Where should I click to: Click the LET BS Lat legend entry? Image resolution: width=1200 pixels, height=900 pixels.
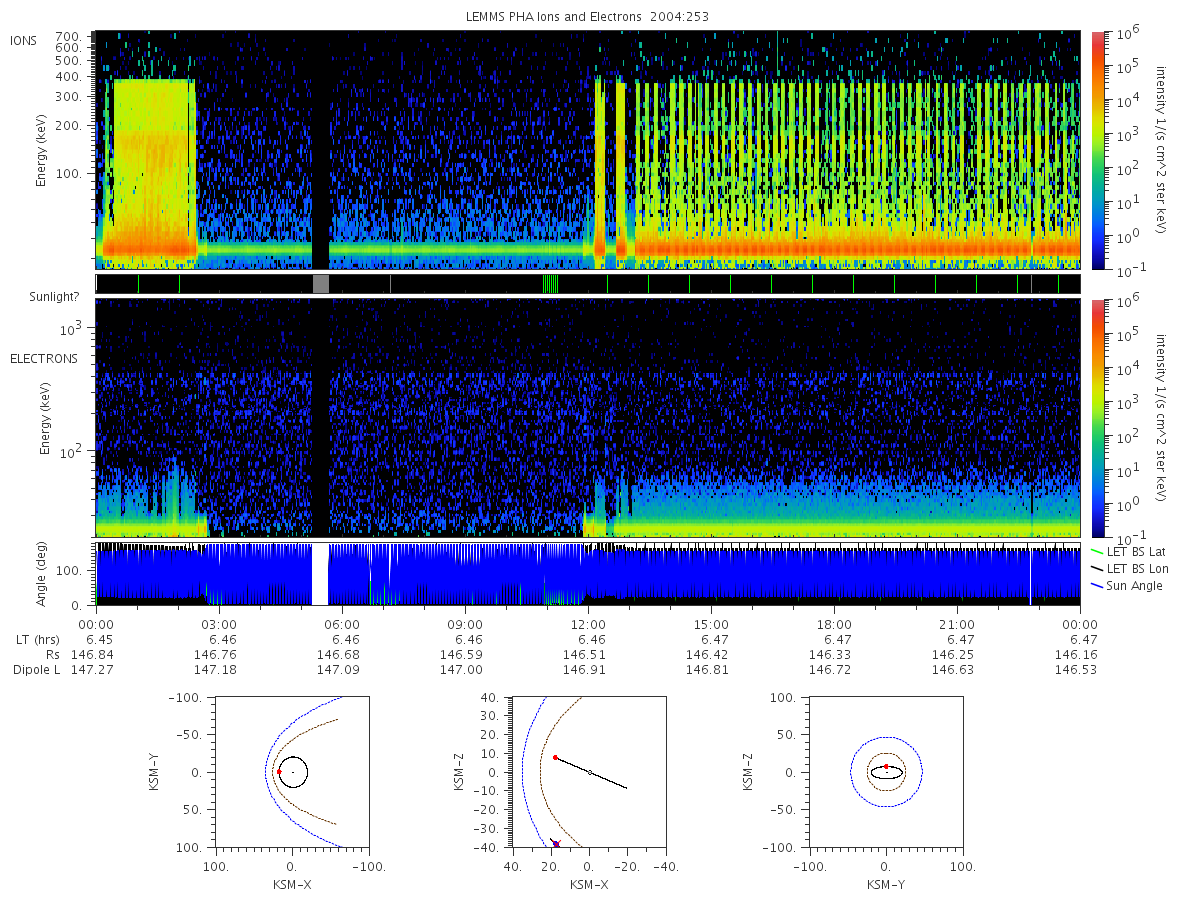click(x=1128, y=551)
